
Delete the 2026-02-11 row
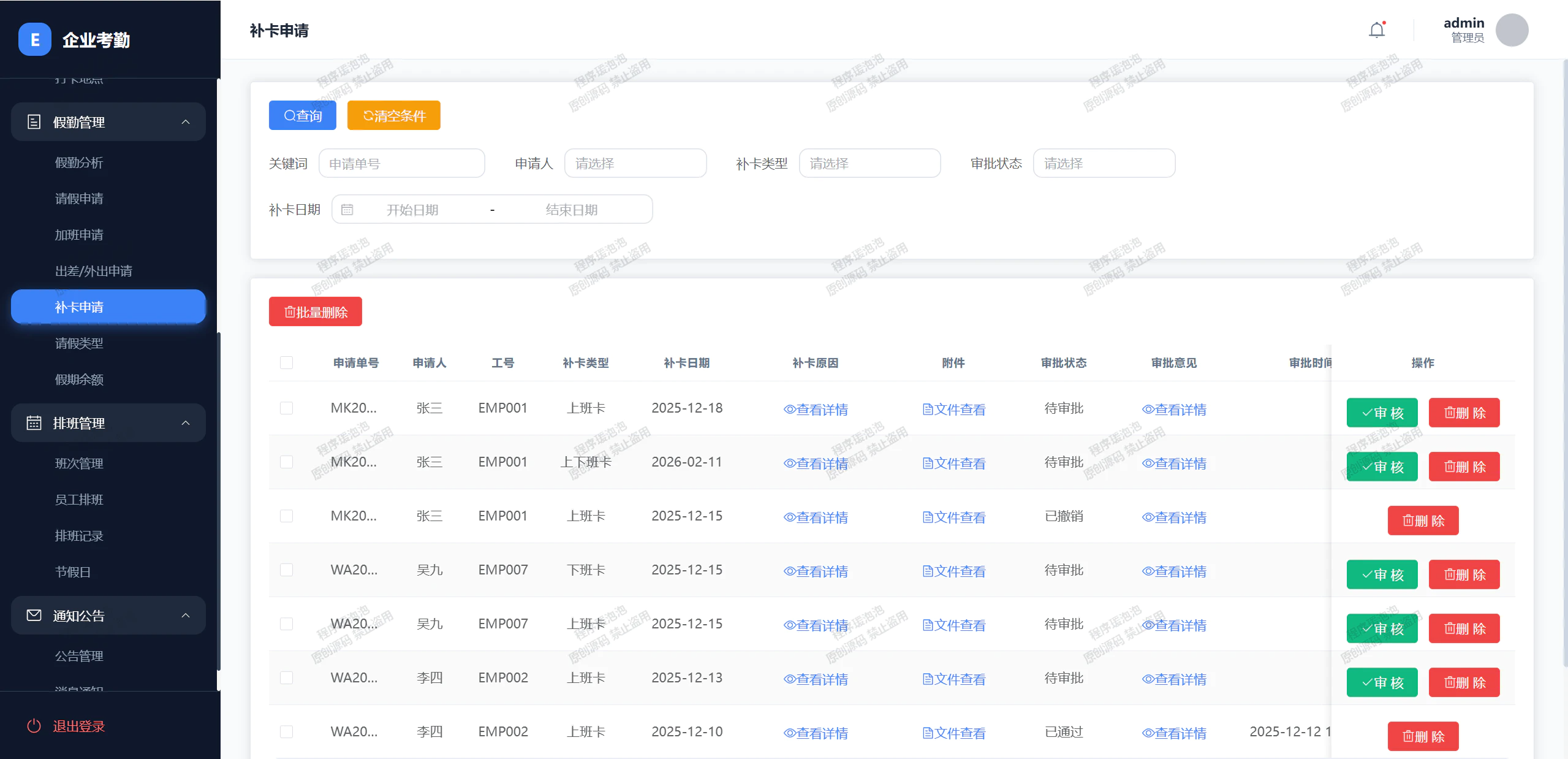point(1464,467)
